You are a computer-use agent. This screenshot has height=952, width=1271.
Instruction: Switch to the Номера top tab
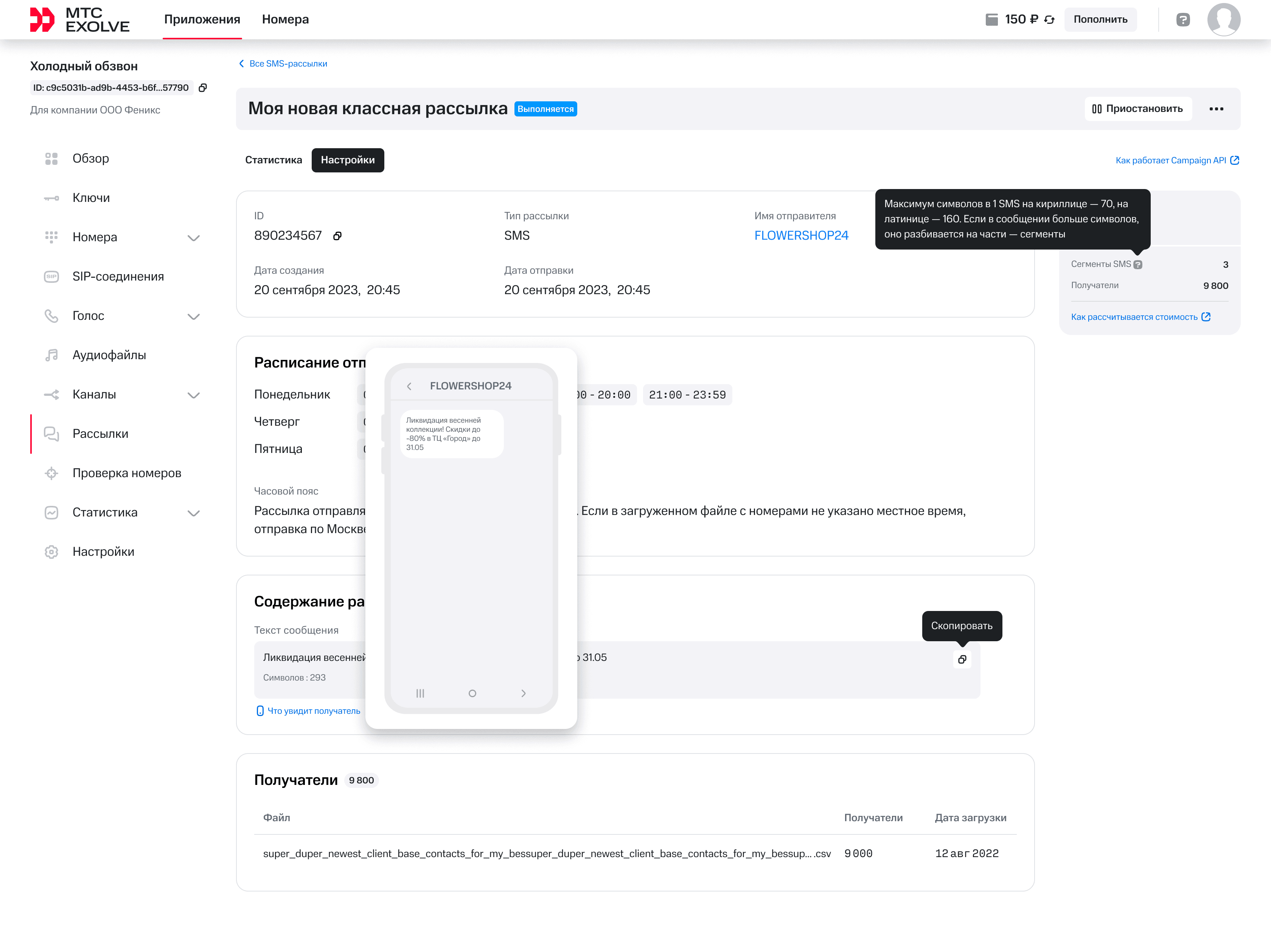285,20
